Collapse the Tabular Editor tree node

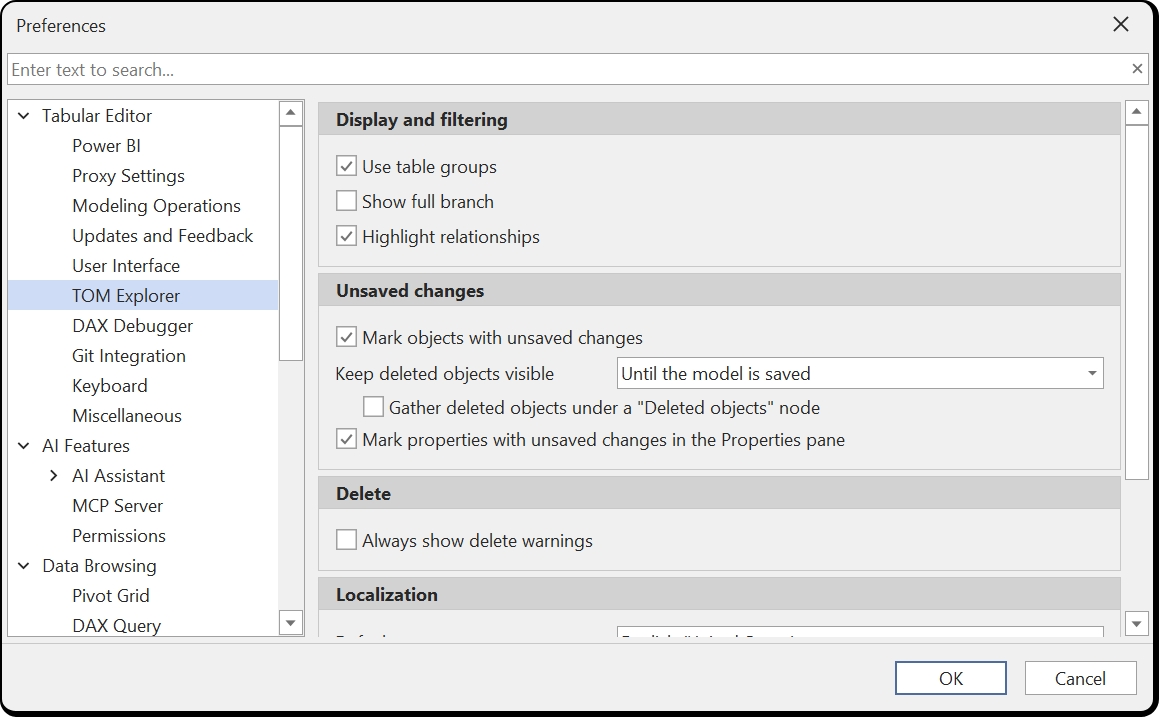[x=24, y=115]
